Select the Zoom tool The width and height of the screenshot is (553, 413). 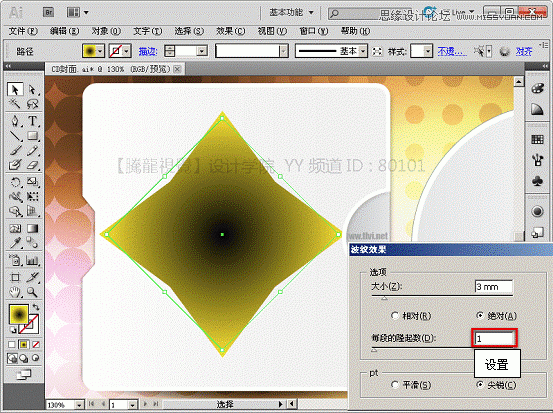32,292
